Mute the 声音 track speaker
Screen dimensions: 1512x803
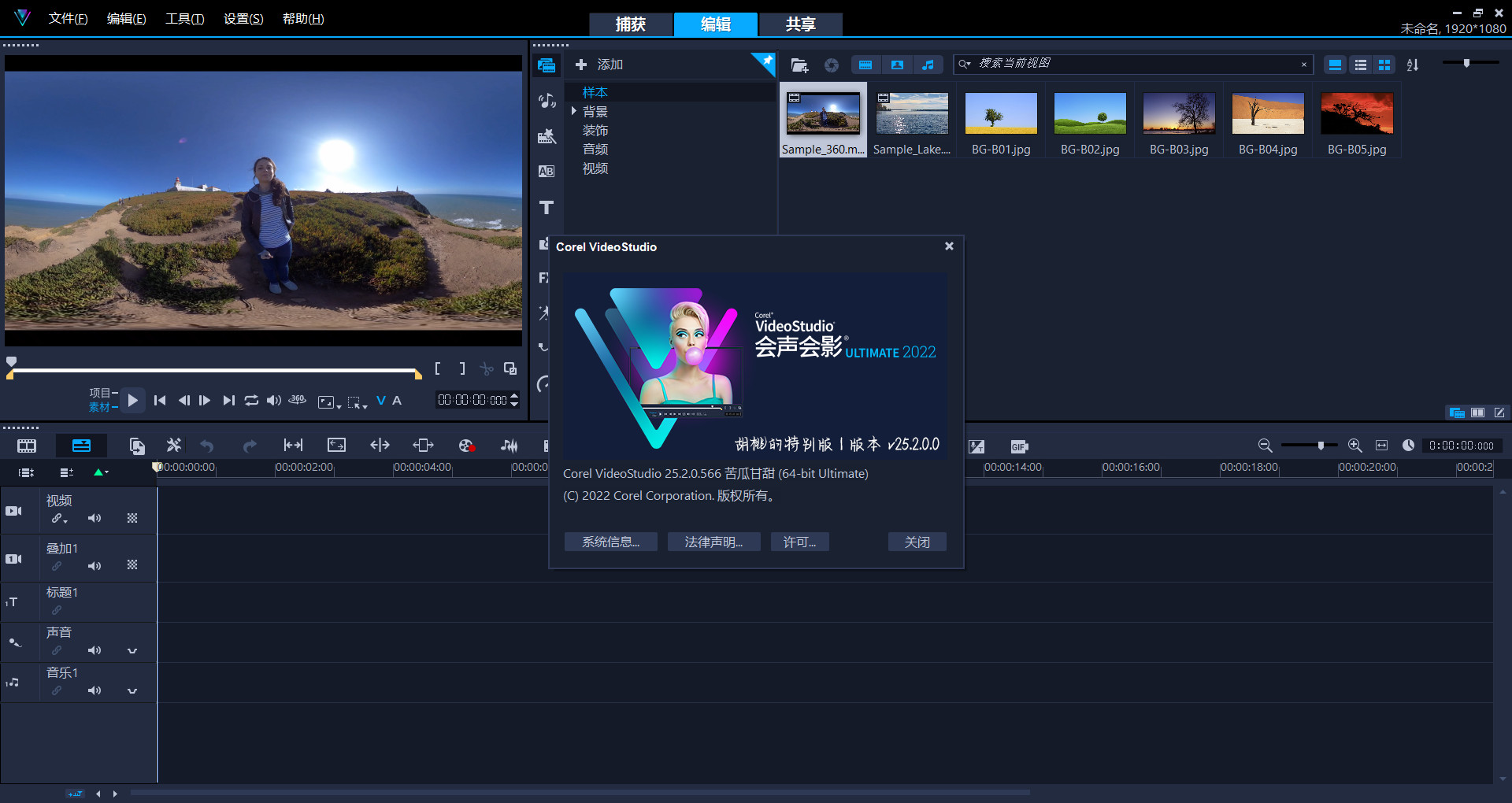tap(94, 650)
